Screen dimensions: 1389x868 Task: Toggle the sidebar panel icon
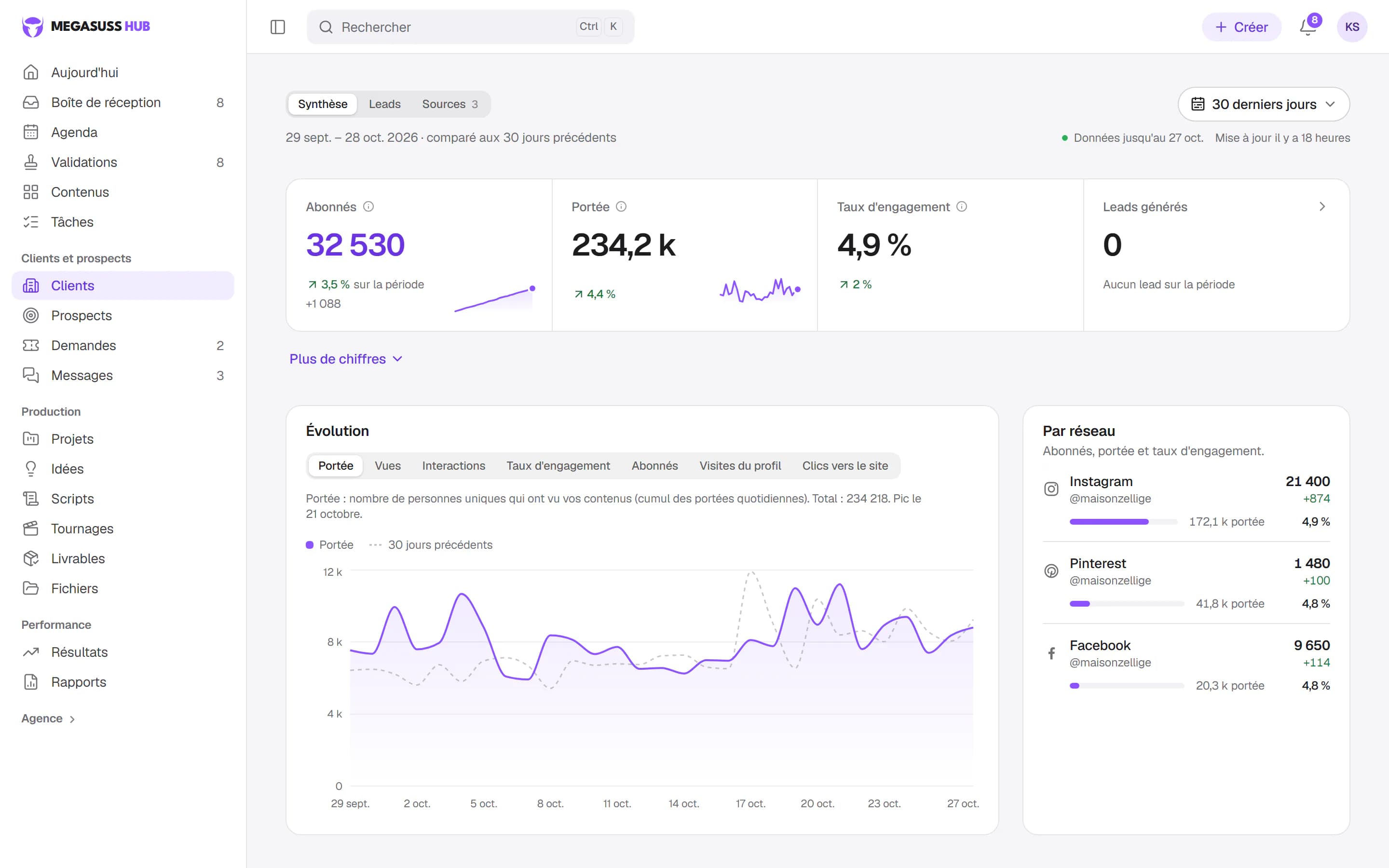[x=277, y=27]
